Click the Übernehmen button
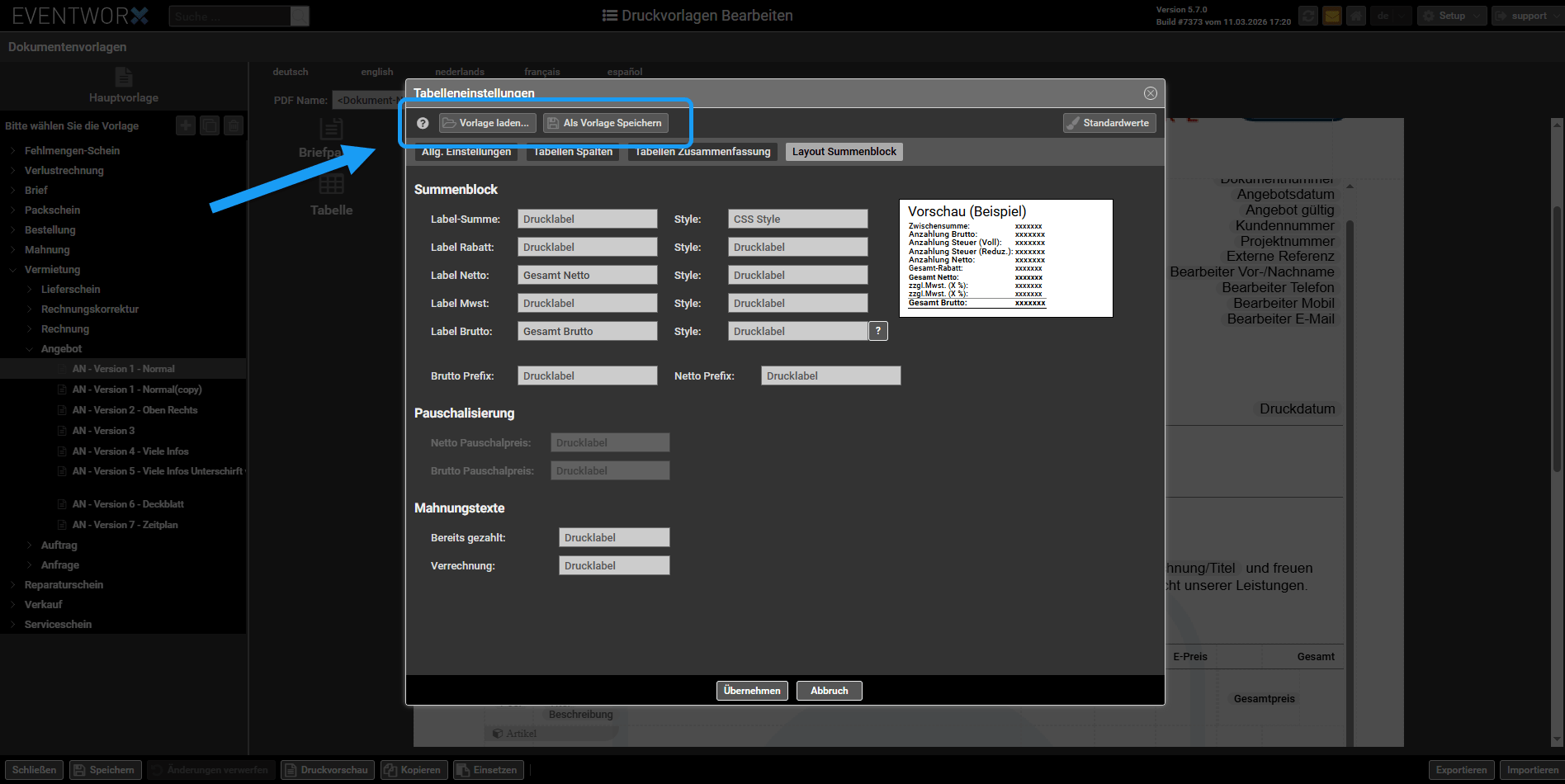1565x784 pixels. coord(751,691)
